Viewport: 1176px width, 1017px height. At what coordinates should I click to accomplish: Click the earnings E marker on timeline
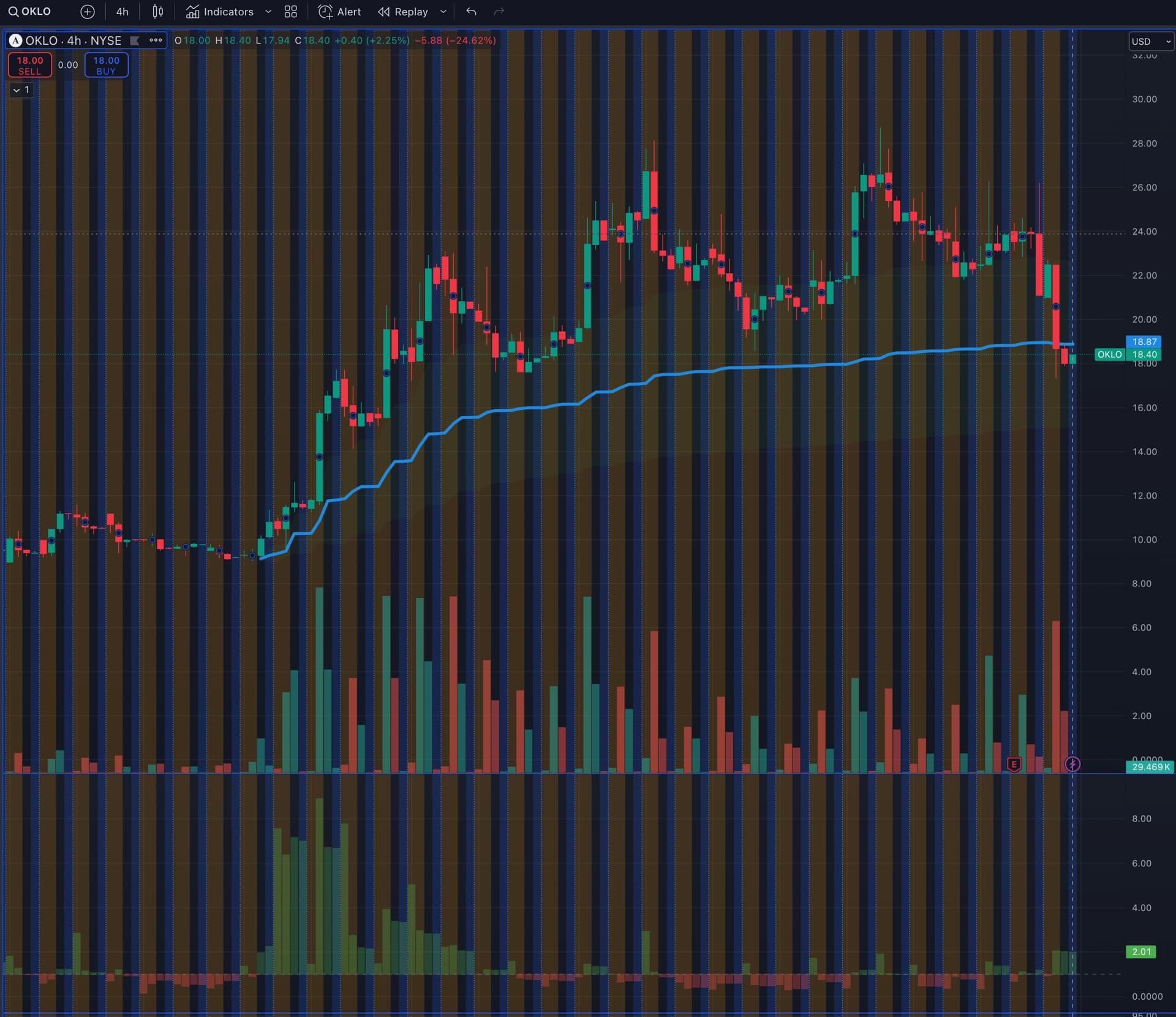[1014, 764]
